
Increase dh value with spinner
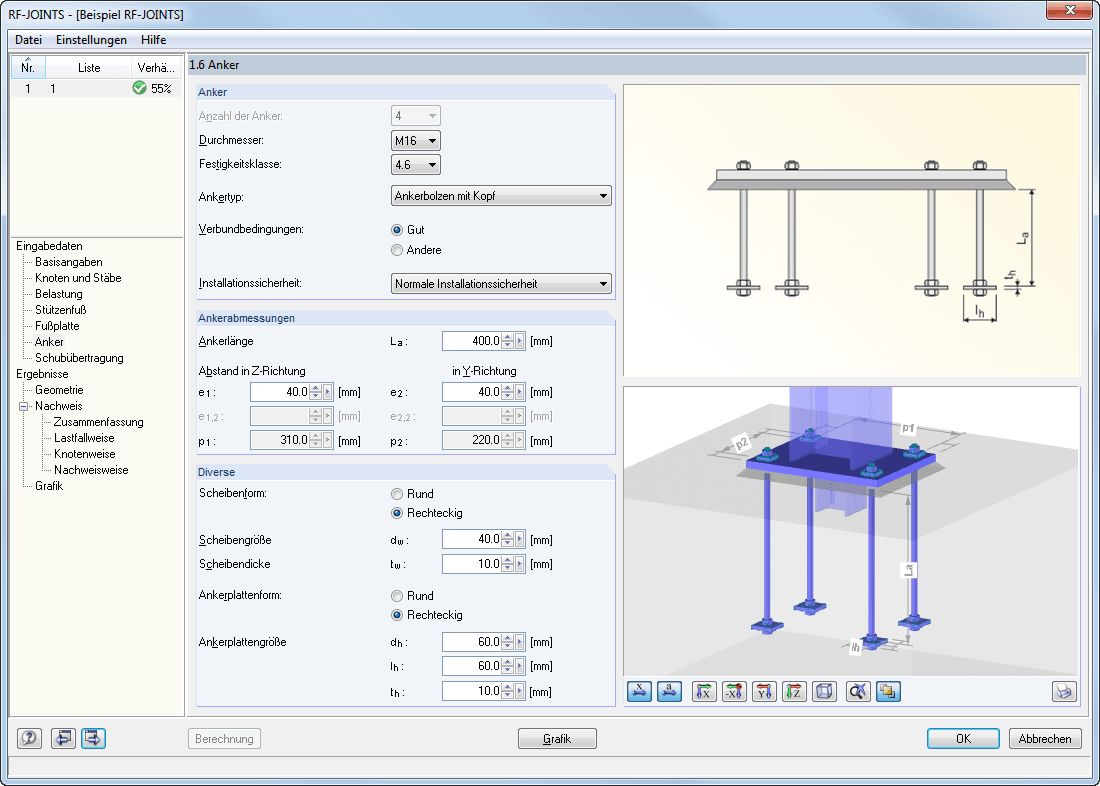point(508,637)
